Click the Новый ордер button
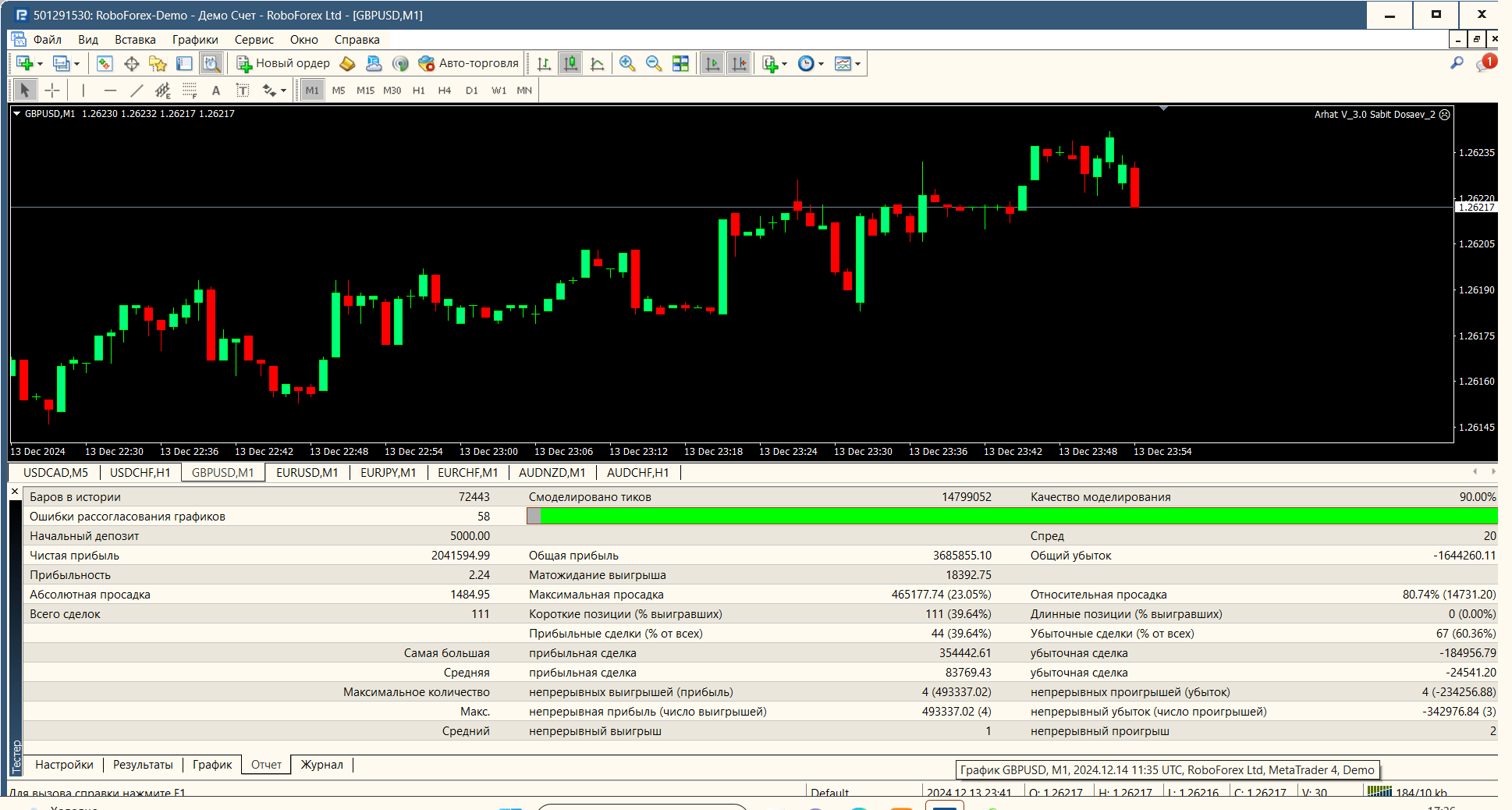 [x=284, y=64]
